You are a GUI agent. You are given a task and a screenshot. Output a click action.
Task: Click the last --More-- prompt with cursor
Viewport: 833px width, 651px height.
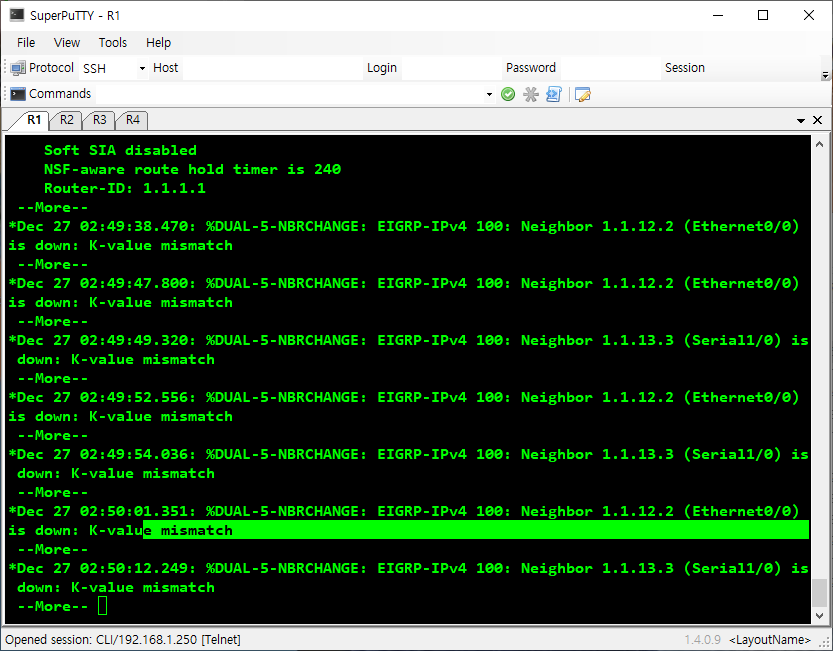click(x=62, y=606)
